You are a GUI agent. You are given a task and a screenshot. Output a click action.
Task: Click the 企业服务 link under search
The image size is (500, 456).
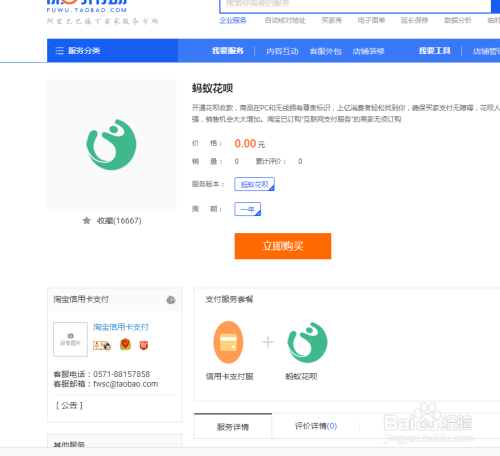tap(233, 20)
